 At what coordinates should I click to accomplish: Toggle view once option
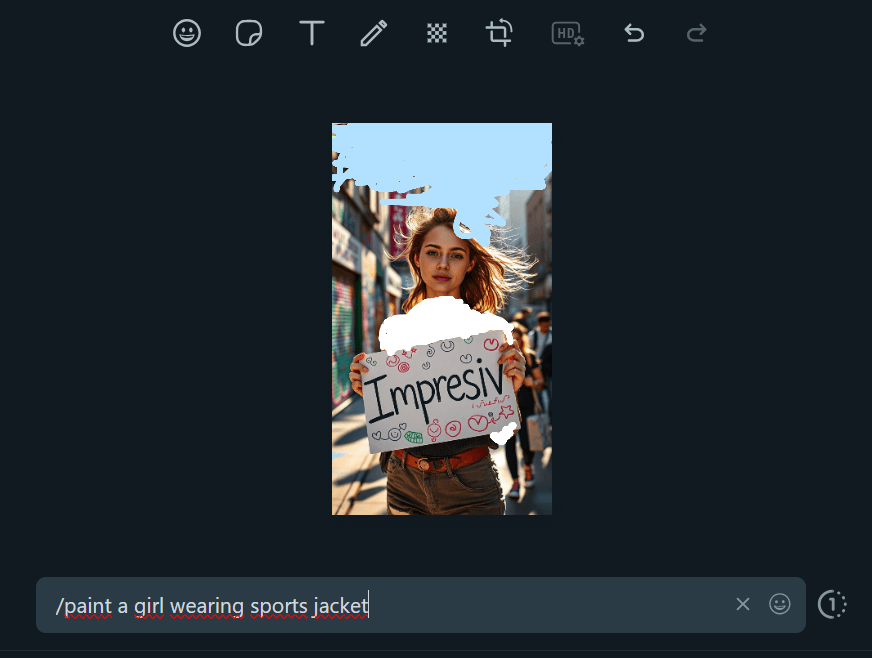point(832,604)
